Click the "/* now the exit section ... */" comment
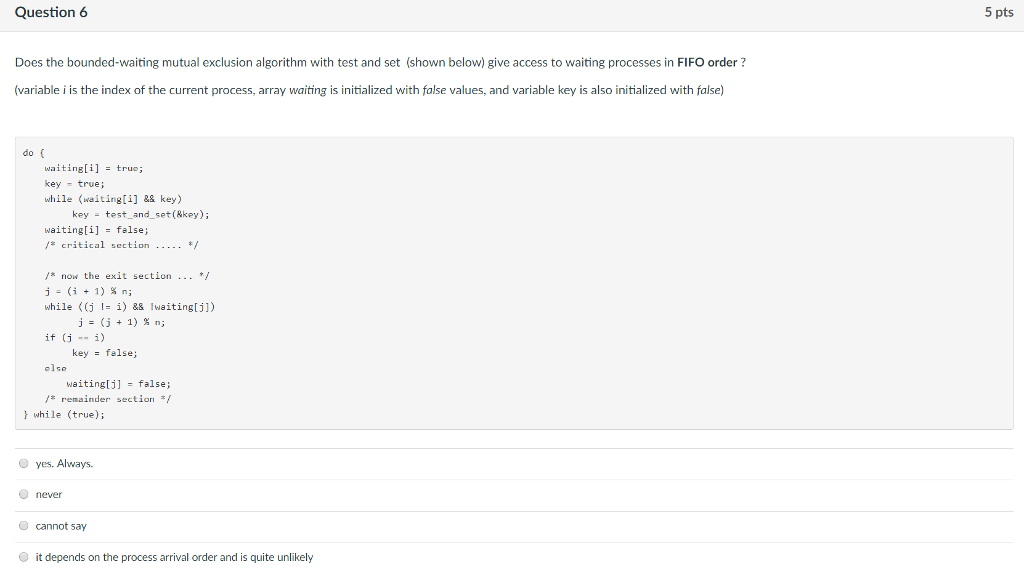This screenshot has width=1024, height=580. (127, 276)
